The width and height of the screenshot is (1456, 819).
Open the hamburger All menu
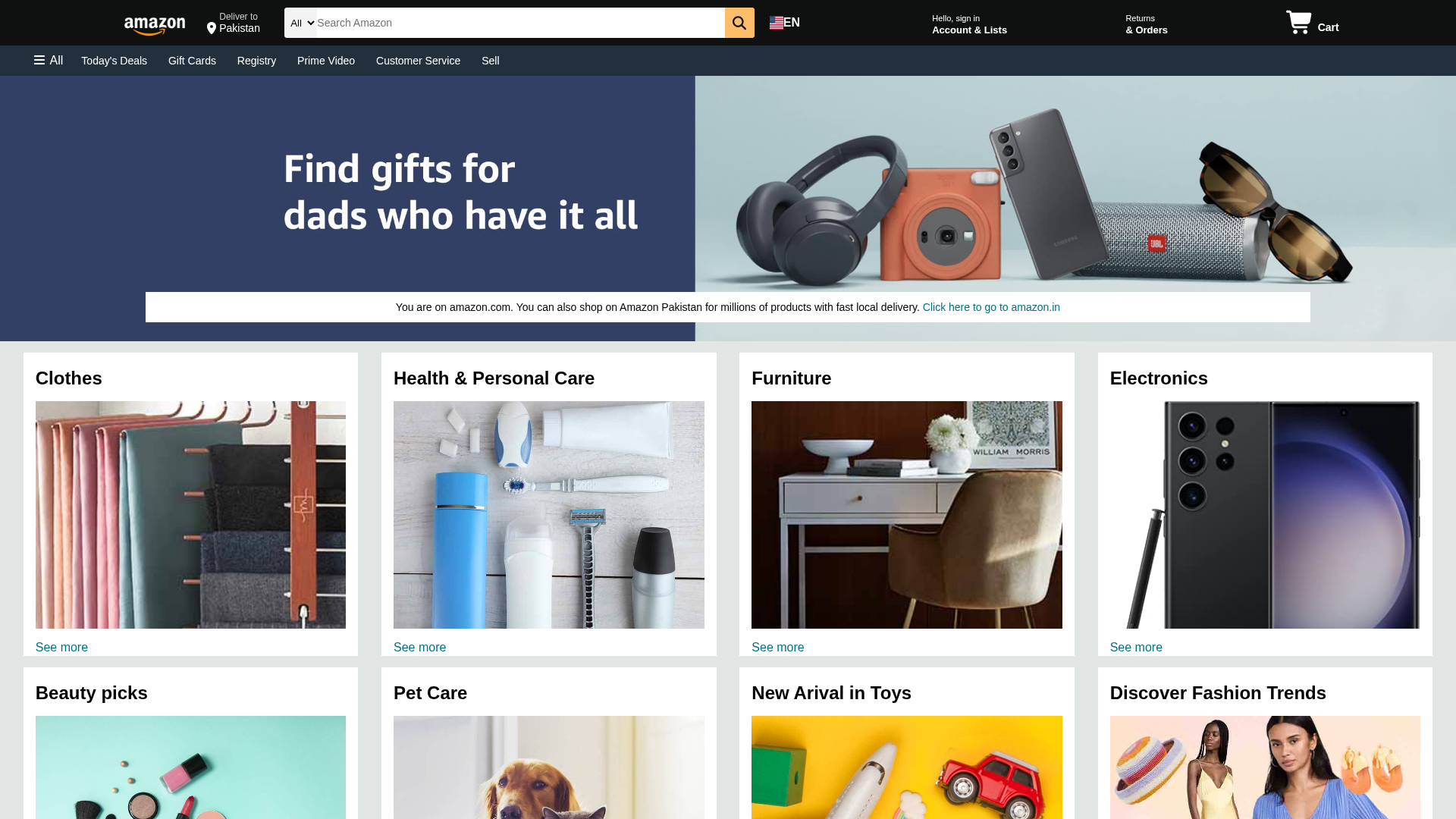point(49,61)
